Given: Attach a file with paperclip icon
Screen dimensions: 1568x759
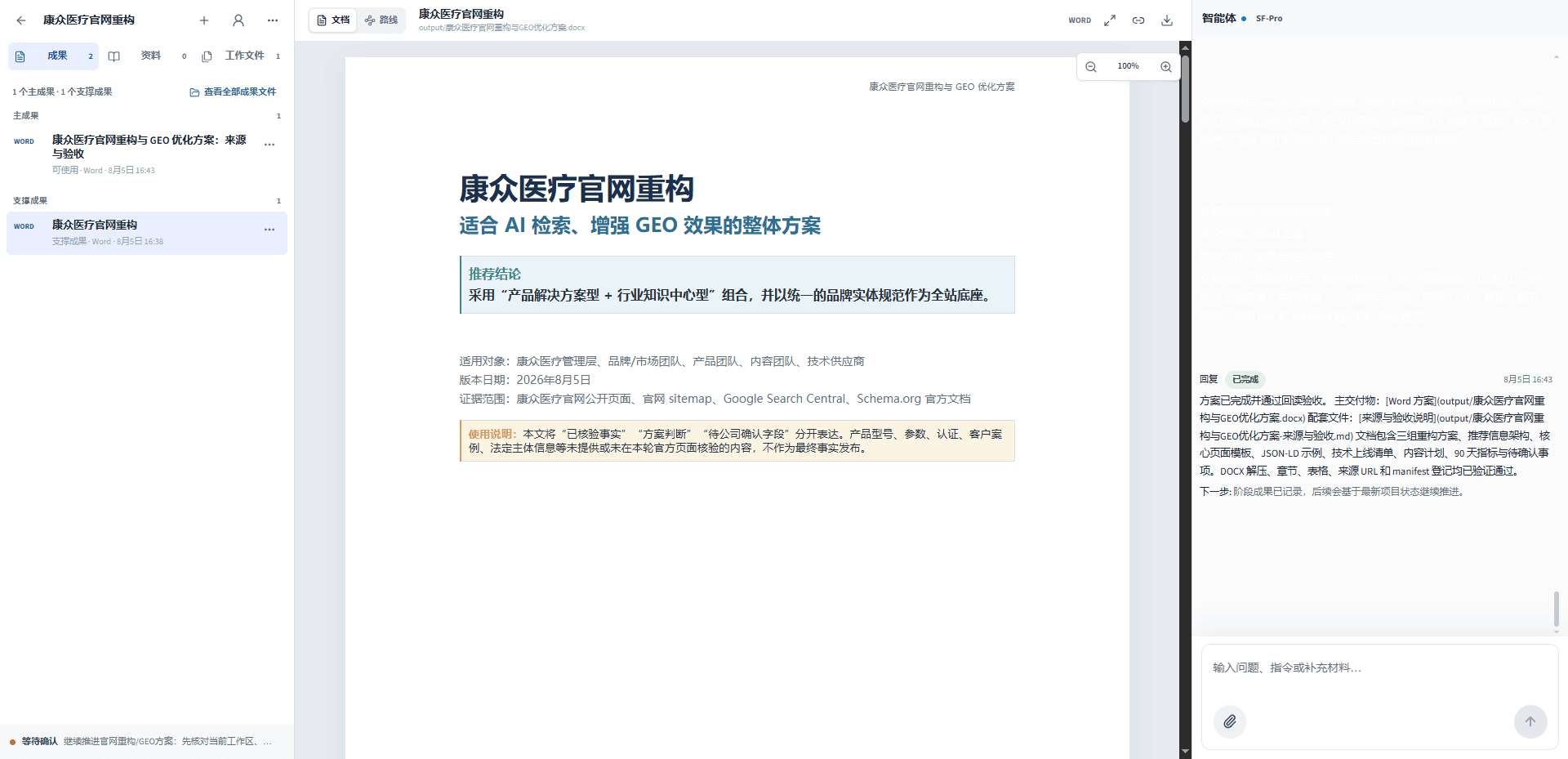Looking at the screenshot, I should [x=1230, y=721].
